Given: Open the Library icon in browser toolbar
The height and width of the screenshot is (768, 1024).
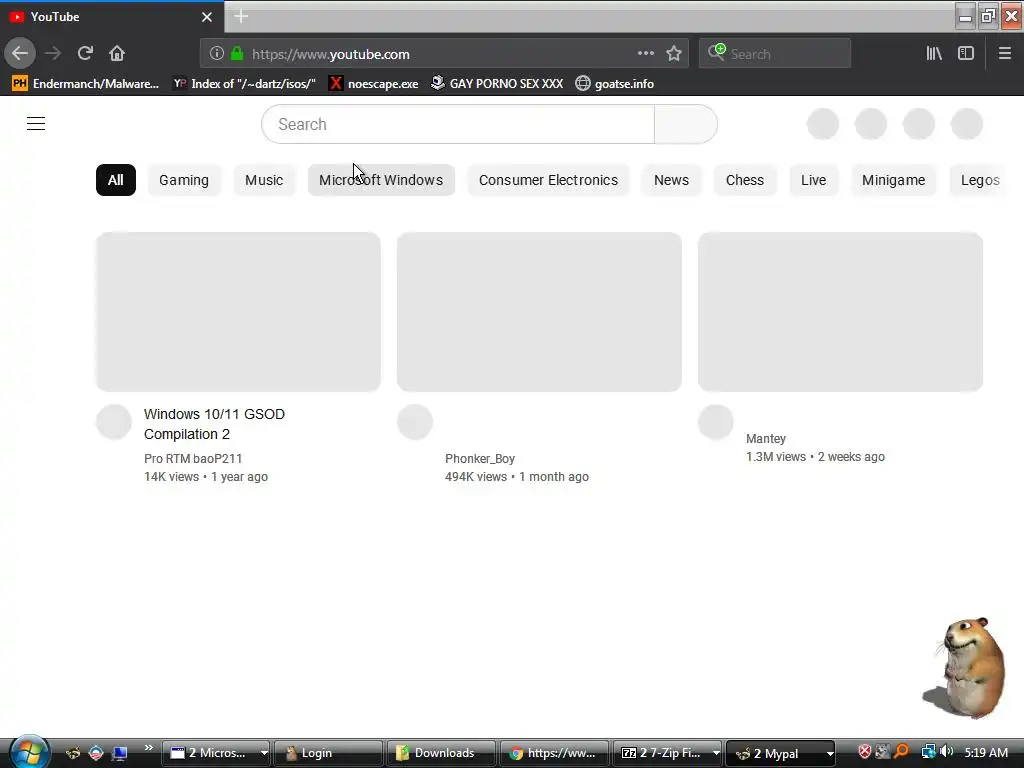Looking at the screenshot, I should click(x=934, y=54).
